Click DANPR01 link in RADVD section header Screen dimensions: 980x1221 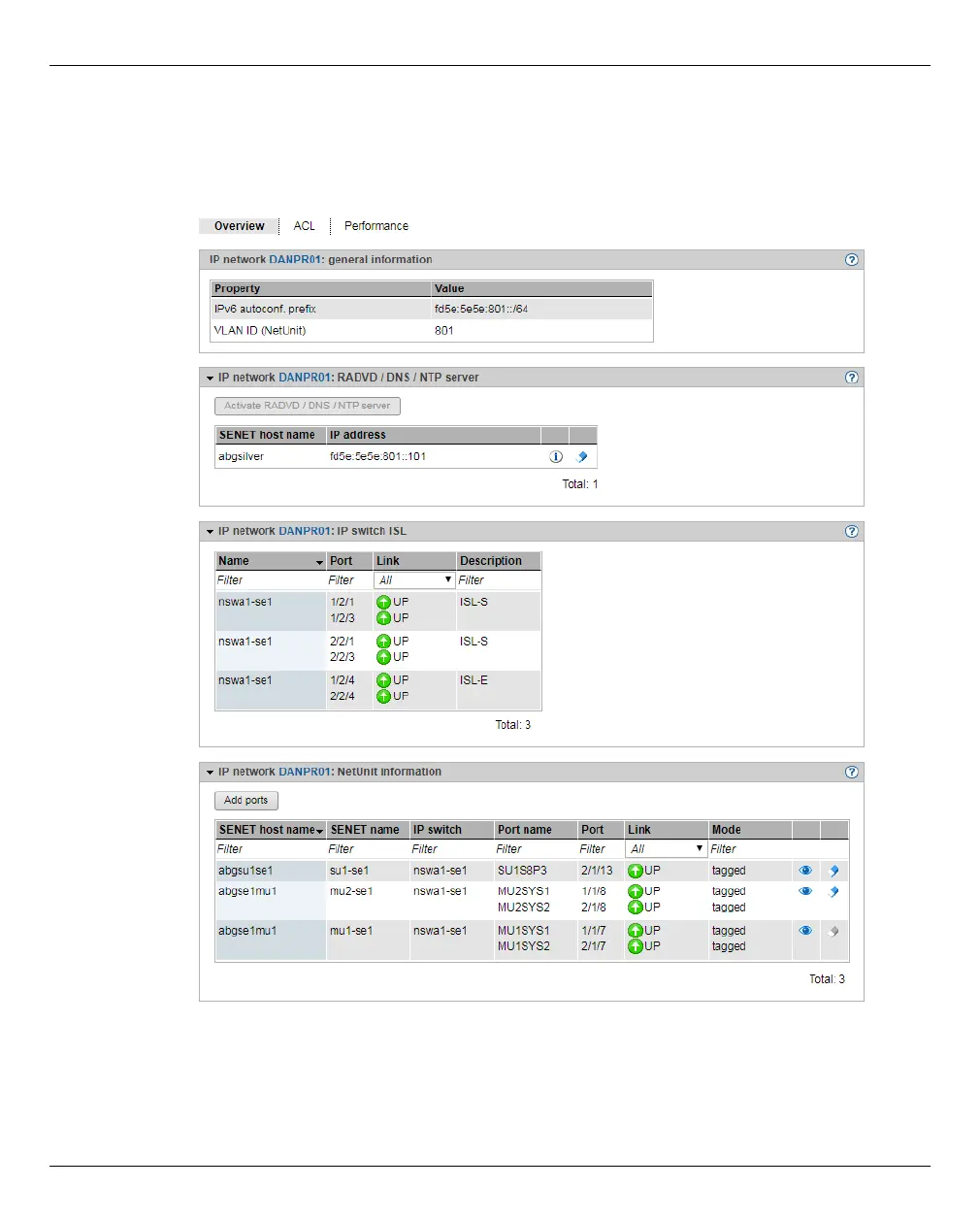coord(306,378)
